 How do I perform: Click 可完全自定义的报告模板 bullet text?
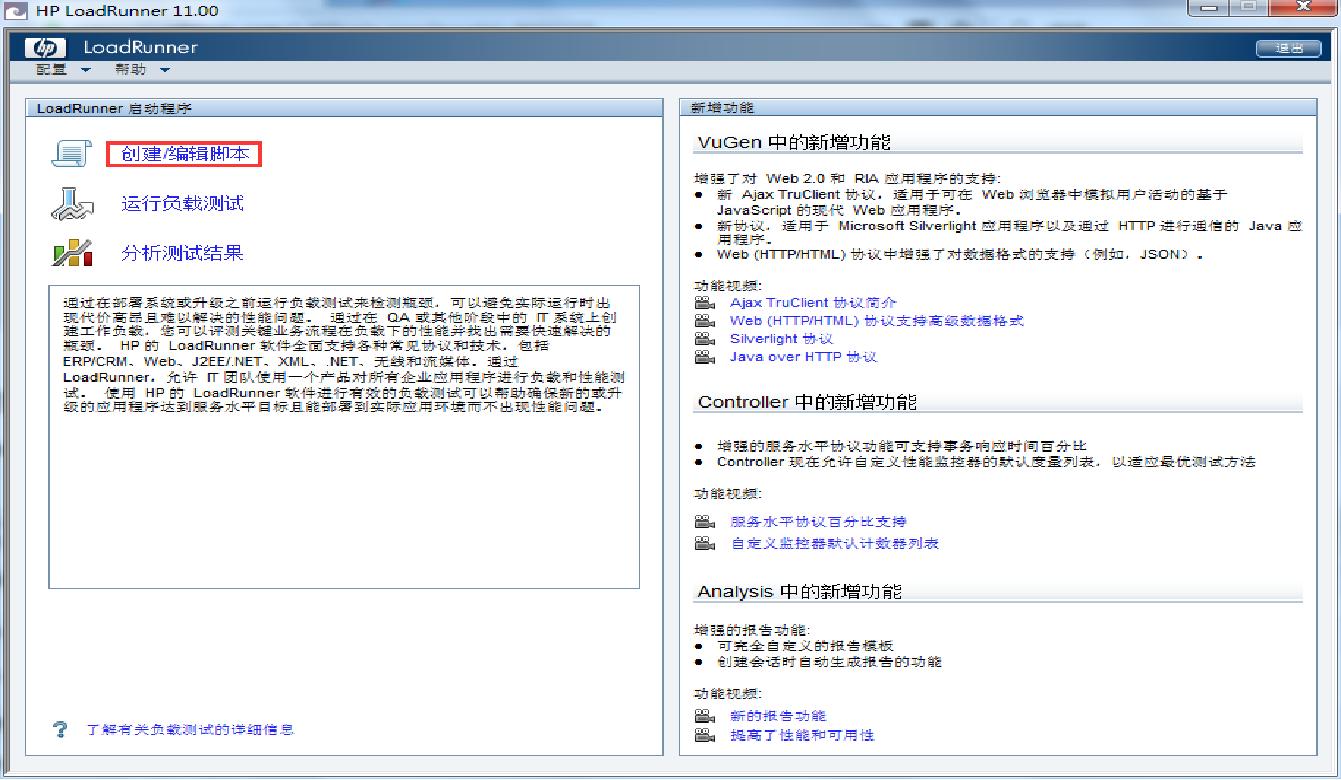[805, 646]
